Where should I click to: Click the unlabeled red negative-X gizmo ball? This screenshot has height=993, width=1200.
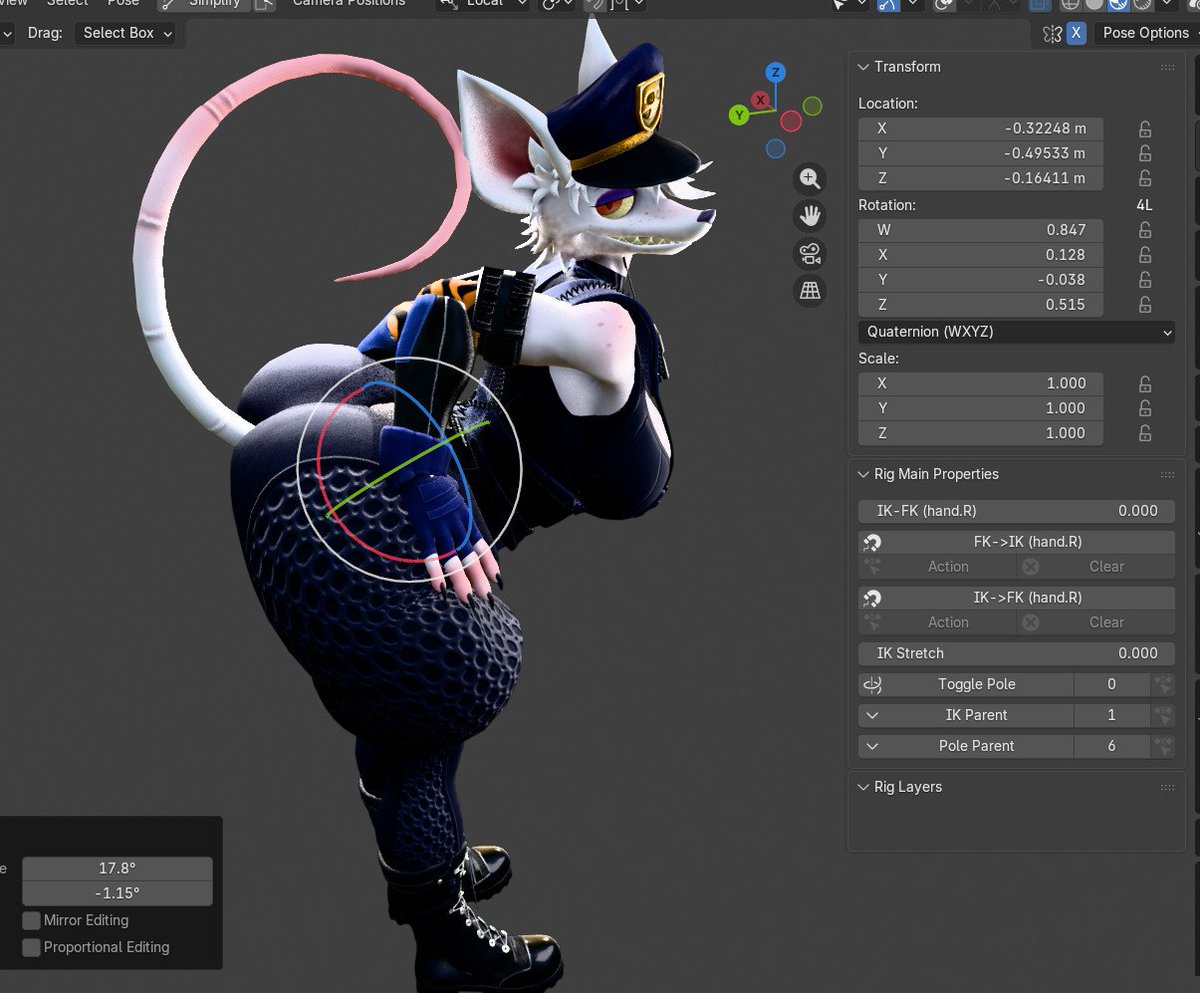click(x=791, y=121)
